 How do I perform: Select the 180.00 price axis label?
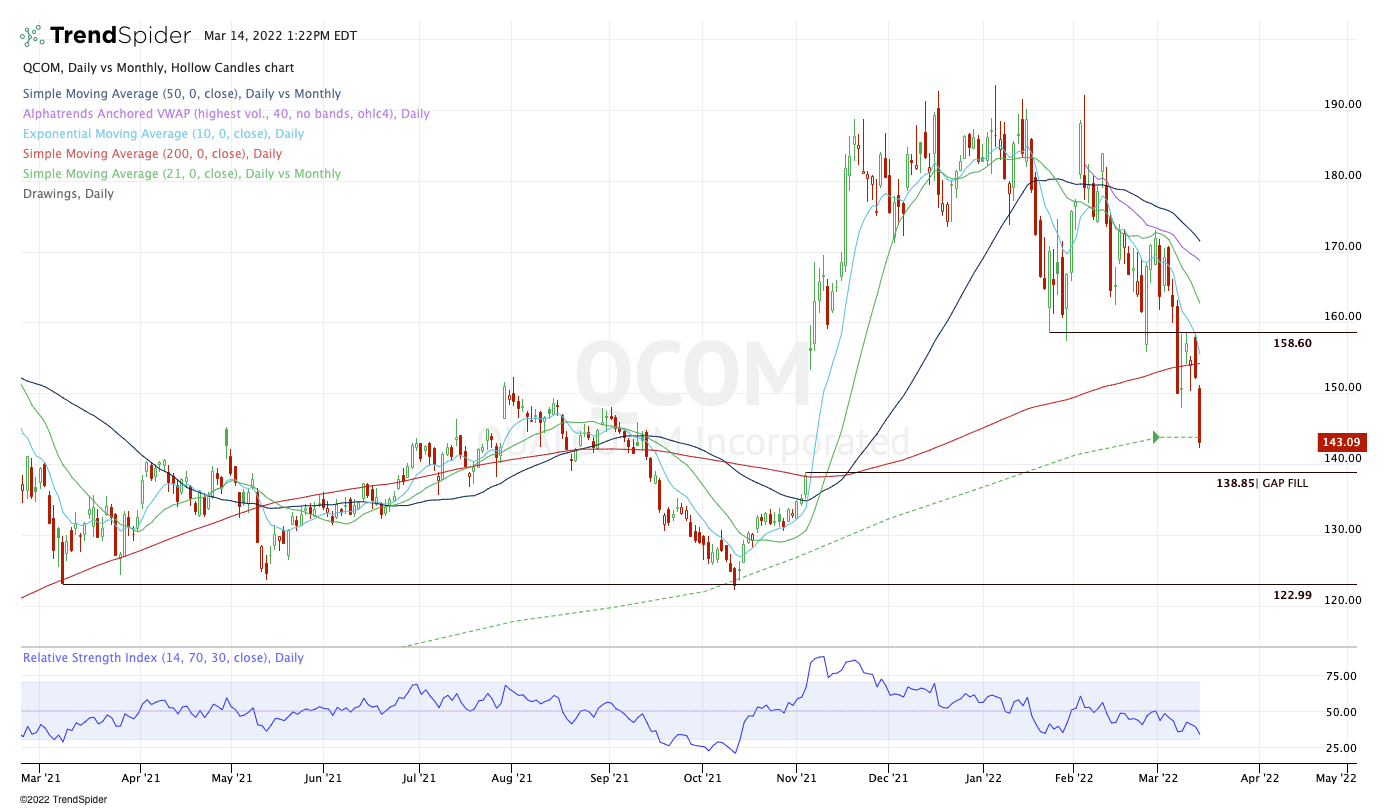pos(1343,175)
